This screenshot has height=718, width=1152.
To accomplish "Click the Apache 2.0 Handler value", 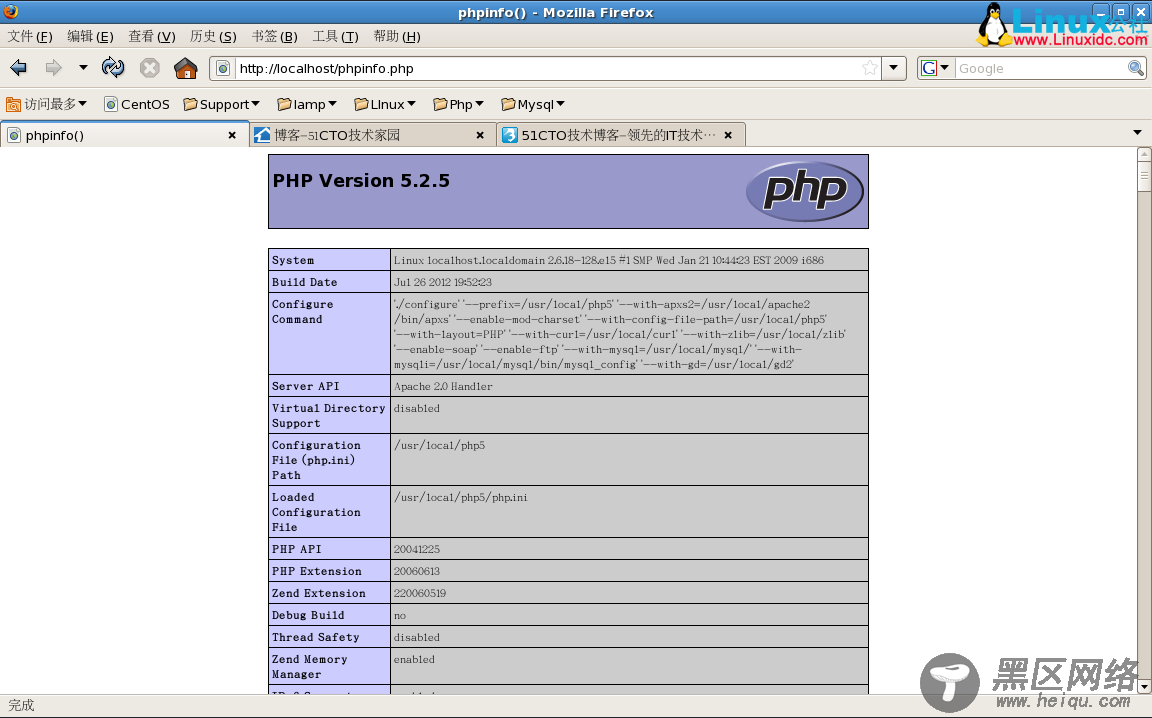I will (x=443, y=387).
